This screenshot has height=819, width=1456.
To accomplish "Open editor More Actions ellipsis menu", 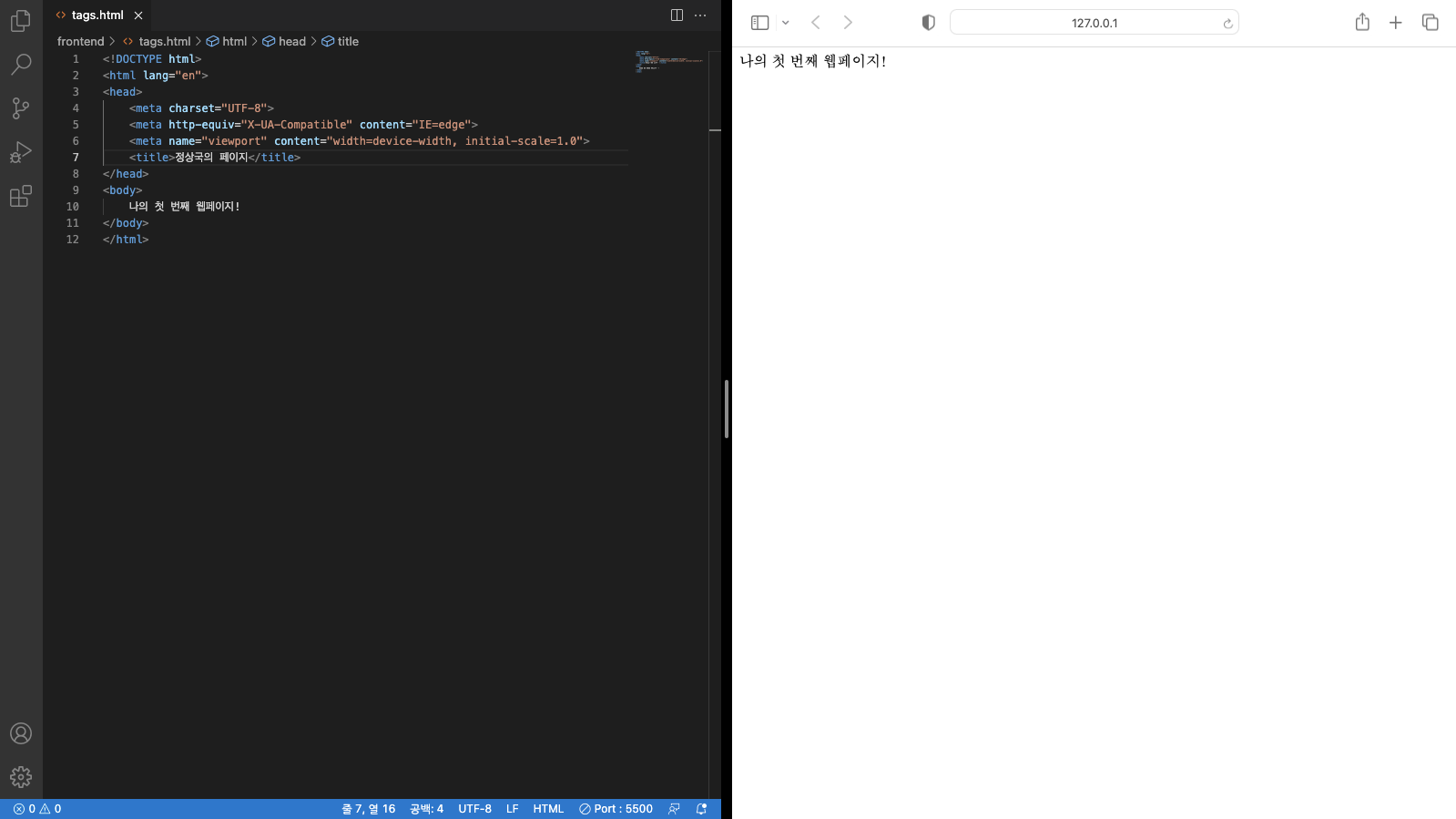I will (x=700, y=15).
